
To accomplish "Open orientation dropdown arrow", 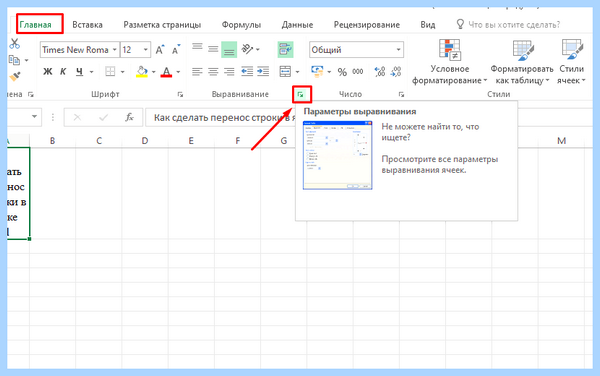I will [x=258, y=50].
